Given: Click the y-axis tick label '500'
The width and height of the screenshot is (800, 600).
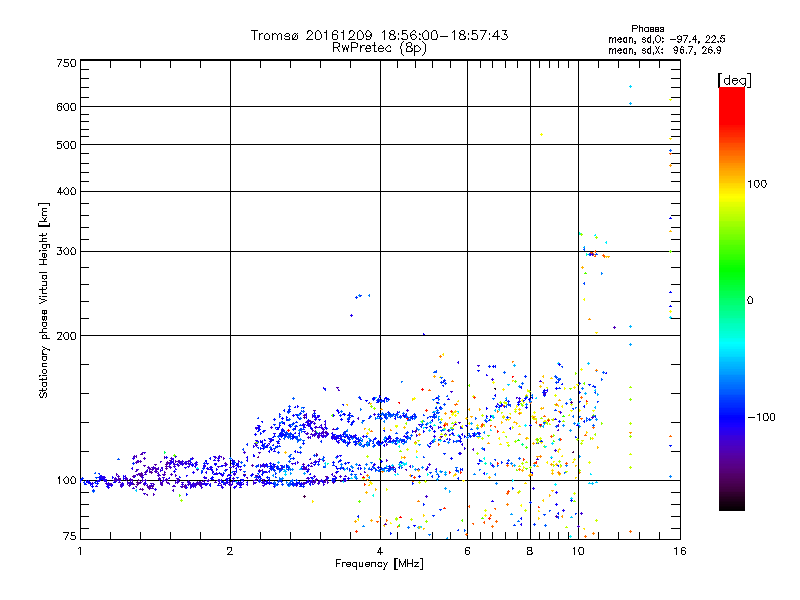Looking at the screenshot, I should (x=67, y=145).
